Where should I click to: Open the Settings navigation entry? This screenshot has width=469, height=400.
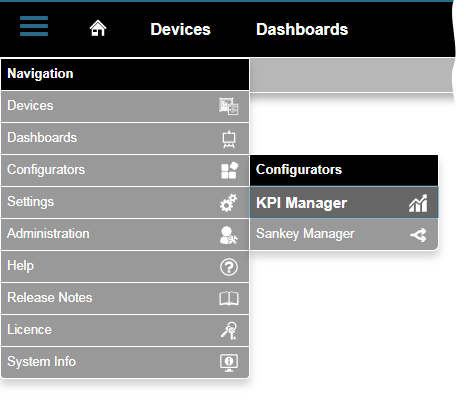[125, 202]
